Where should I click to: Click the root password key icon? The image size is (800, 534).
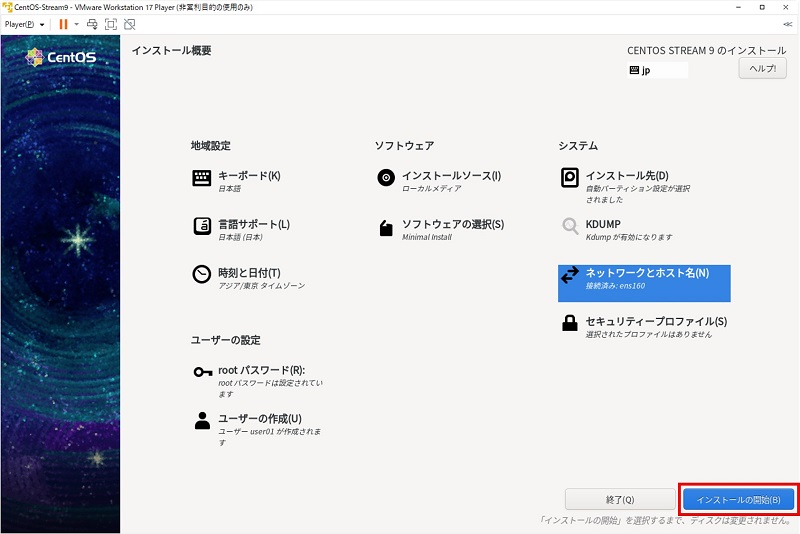coord(203,372)
